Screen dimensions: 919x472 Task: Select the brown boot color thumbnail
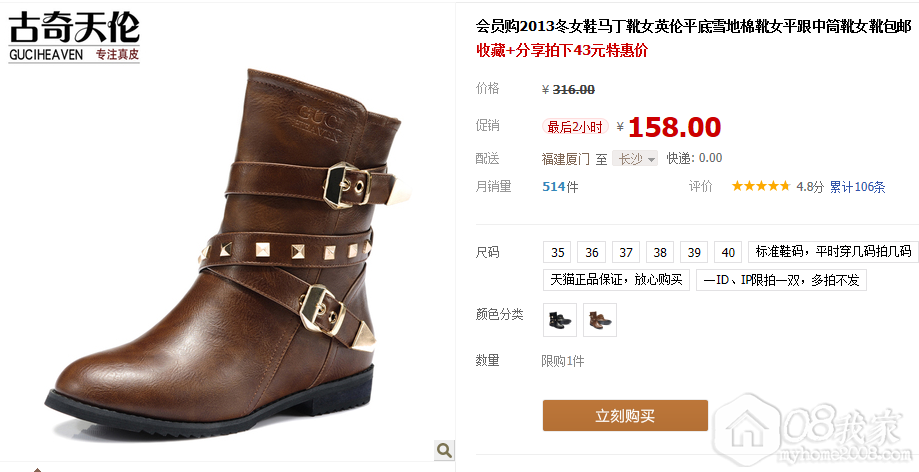click(x=600, y=320)
